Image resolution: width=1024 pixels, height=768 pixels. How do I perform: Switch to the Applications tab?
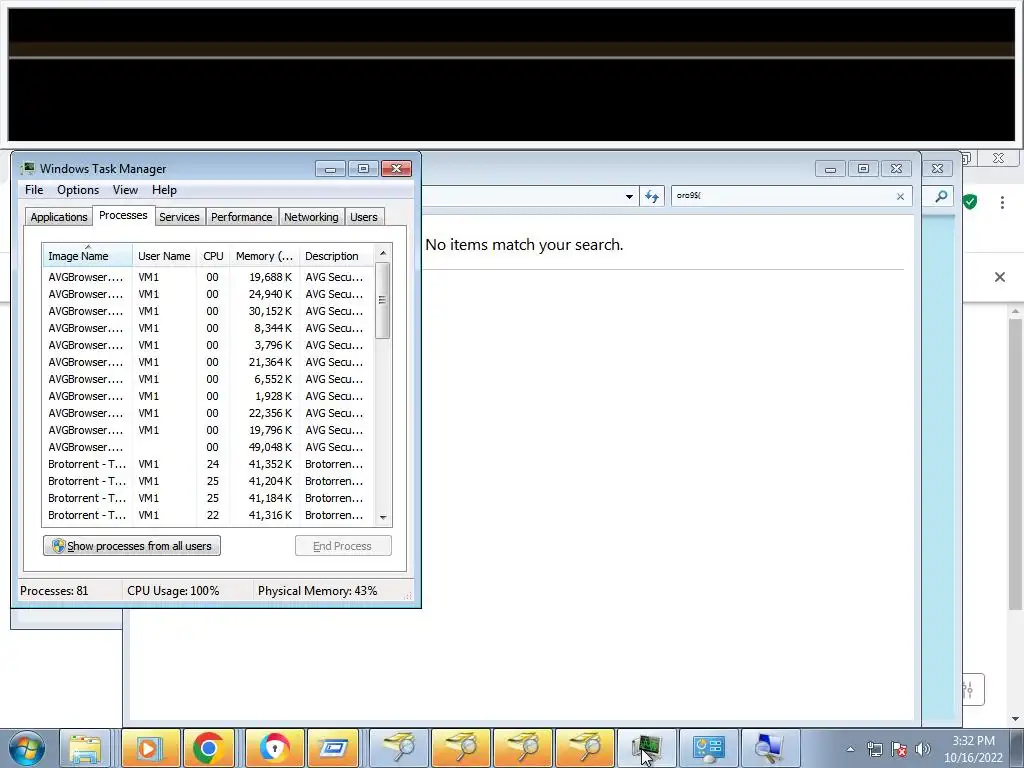(x=59, y=217)
